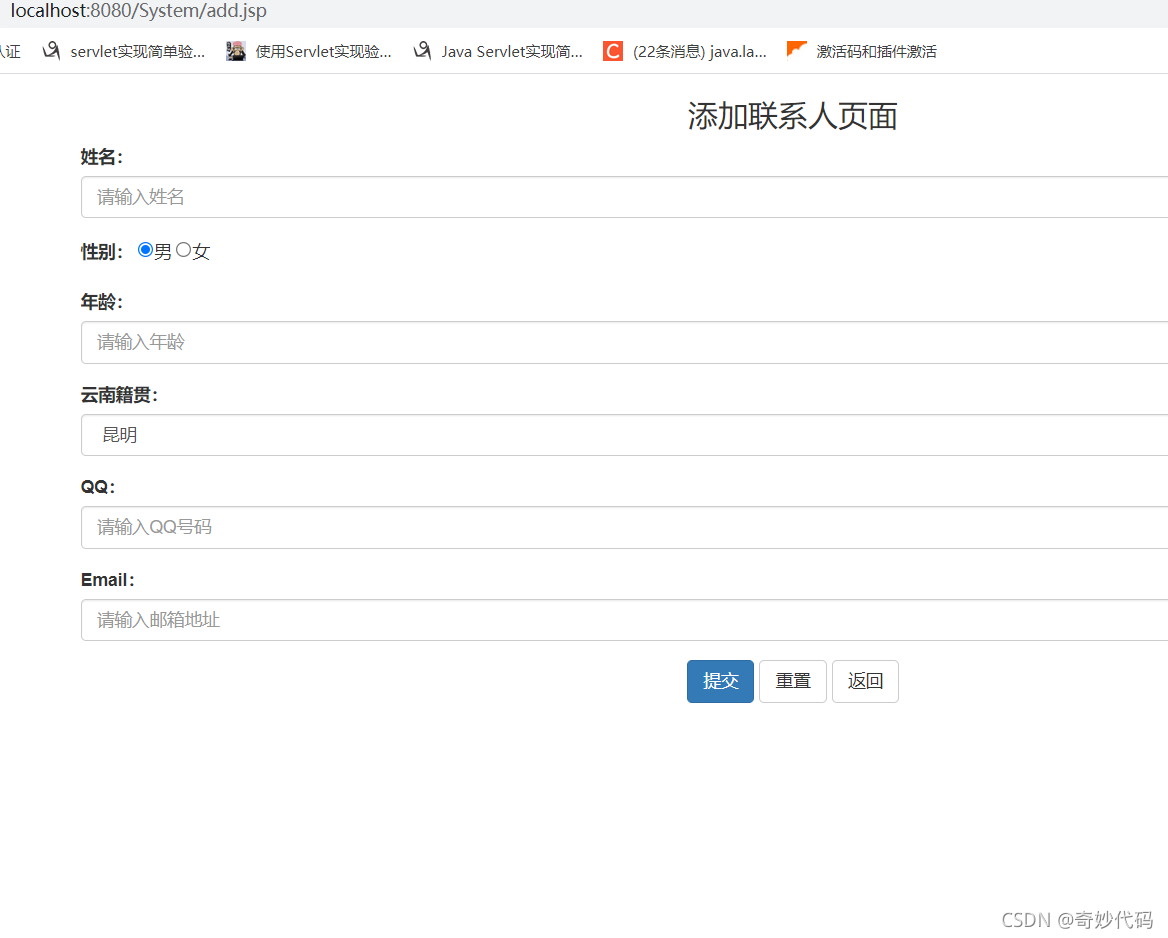This screenshot has width=1168, height=938.
Task: Click the Java Servlet实现简 bookmark favicon
Action: [422, 51]
